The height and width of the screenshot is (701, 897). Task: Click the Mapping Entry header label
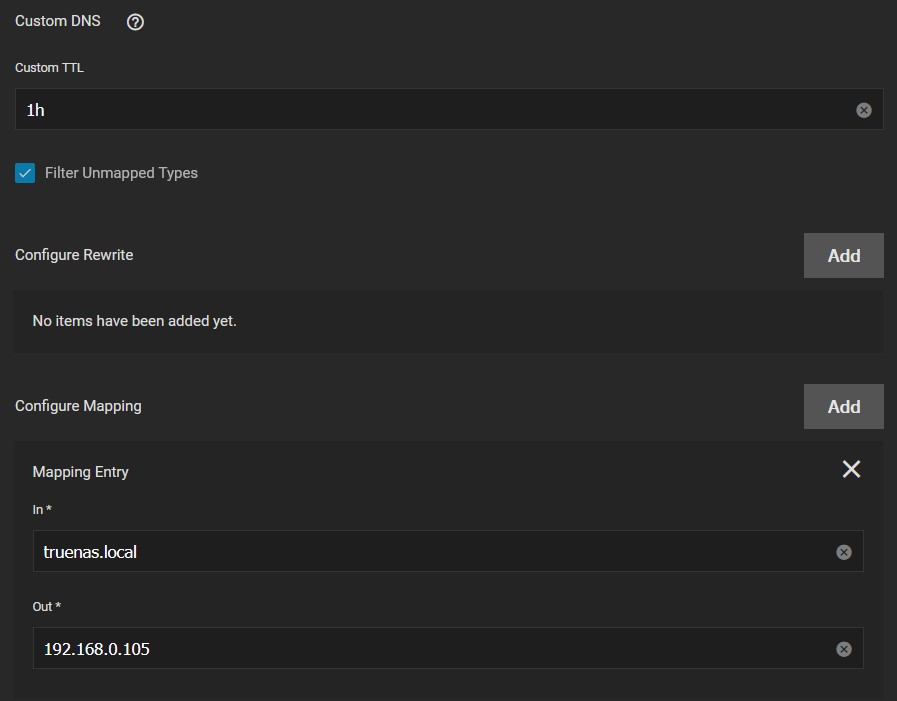coord(80,471)
